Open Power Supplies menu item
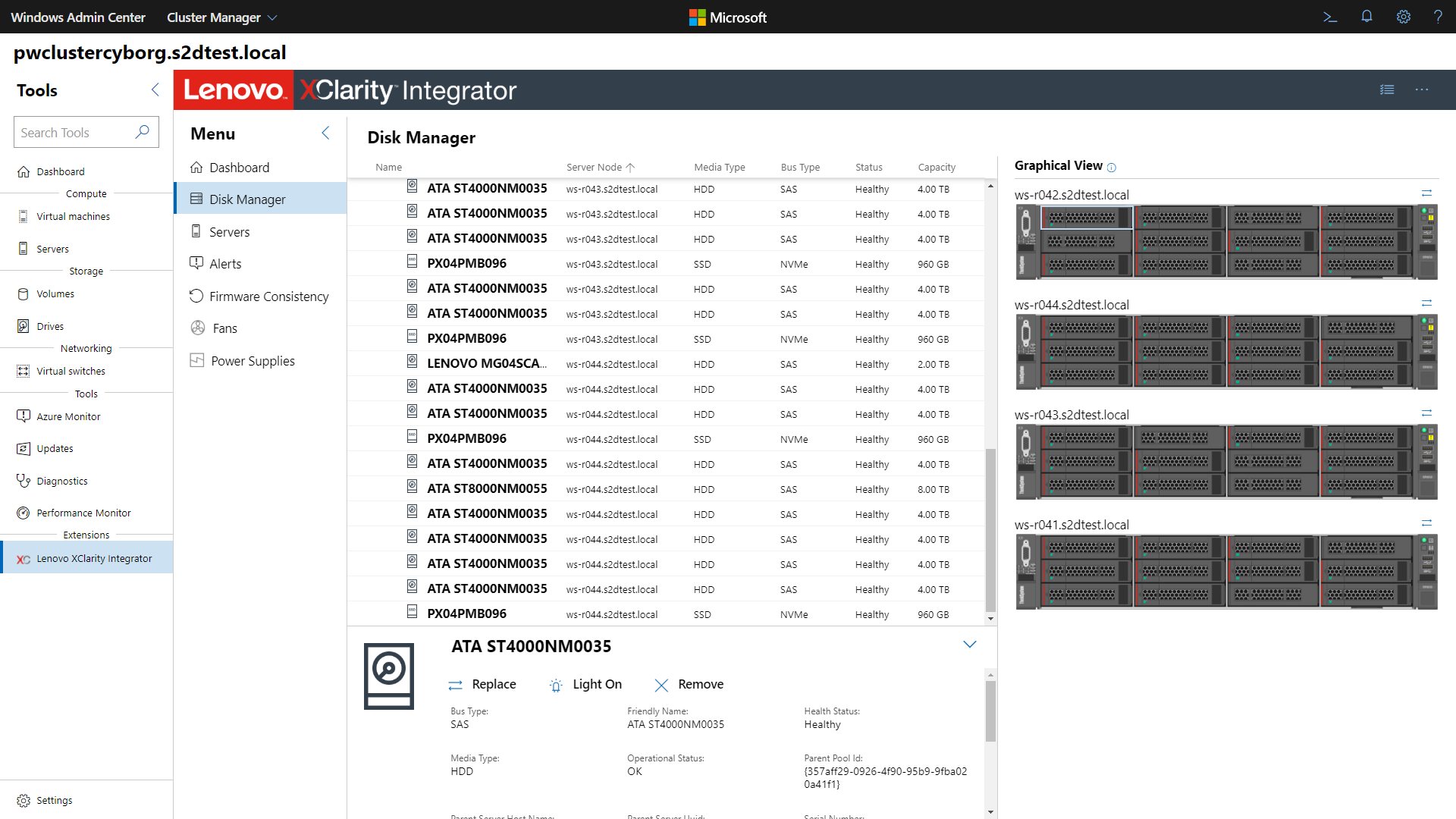Screen dimensions: 1456x819 coord(260,361)
